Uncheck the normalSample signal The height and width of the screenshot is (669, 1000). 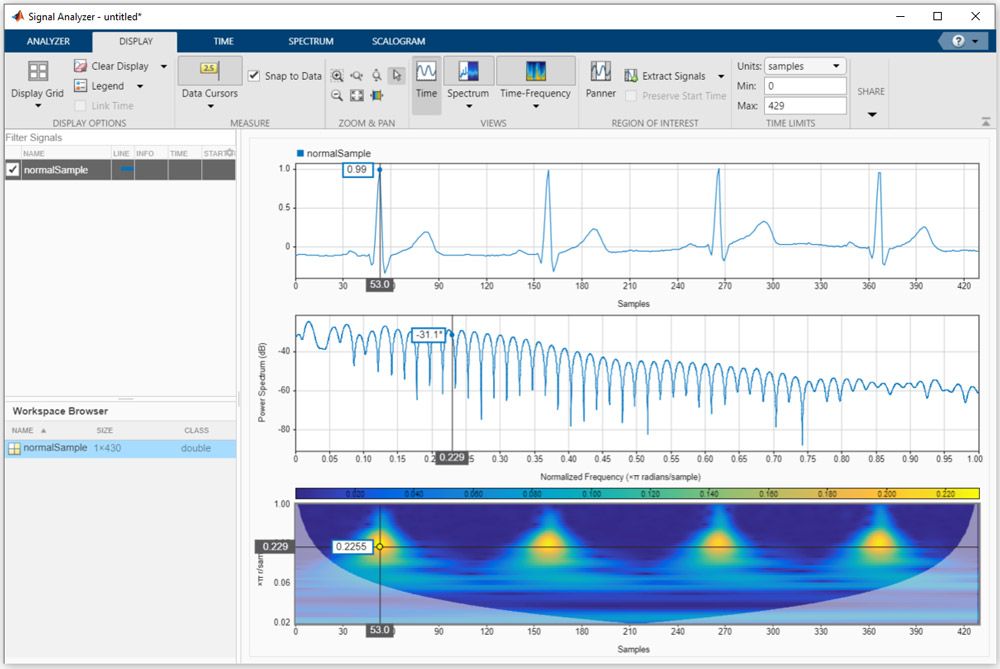[x=11, y=169]
